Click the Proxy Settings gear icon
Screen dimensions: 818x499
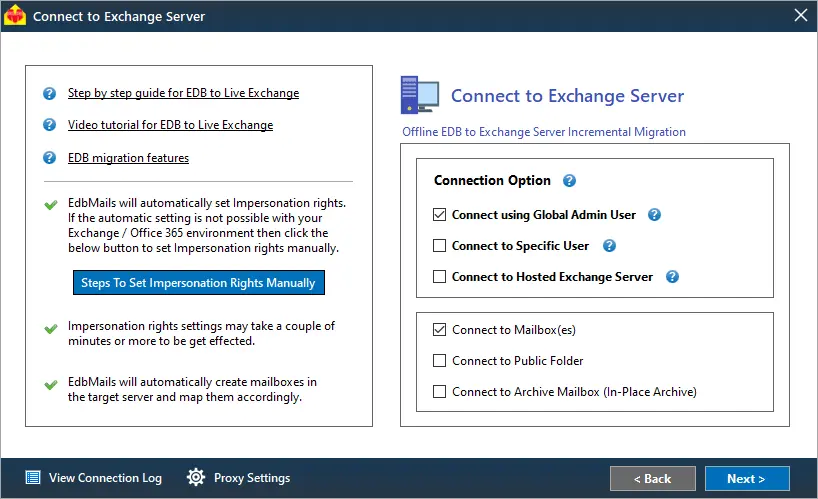196,477
